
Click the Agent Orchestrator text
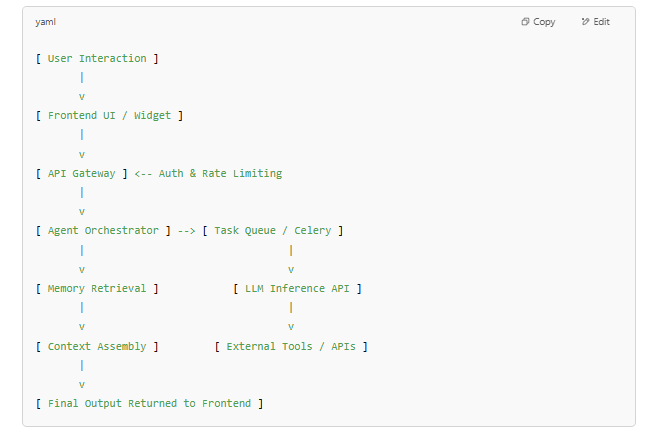click(x=103, y=231)
